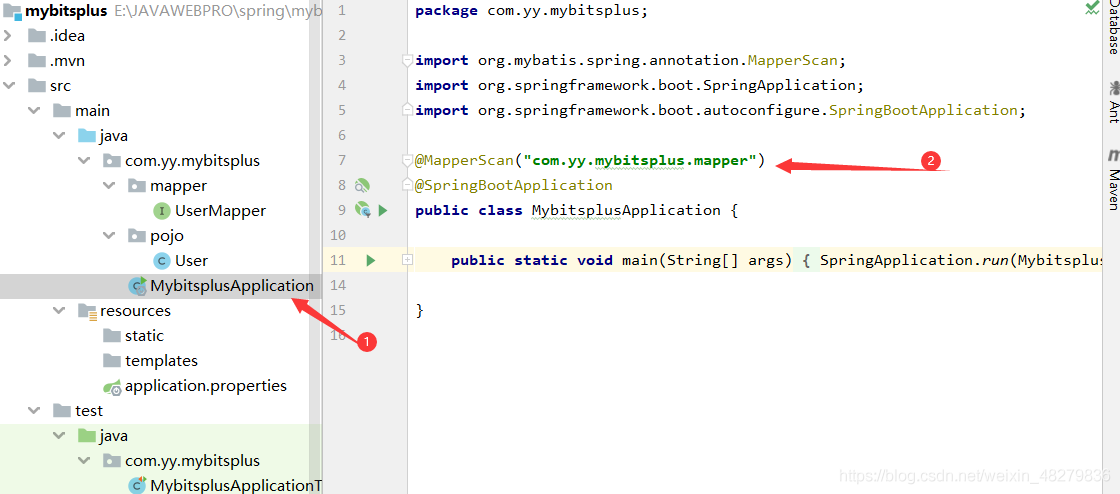This screenshot has width=1120, height=494.
Task: Open the Maven tool window
Action: pyautogui.click(x=1113, y=180)
